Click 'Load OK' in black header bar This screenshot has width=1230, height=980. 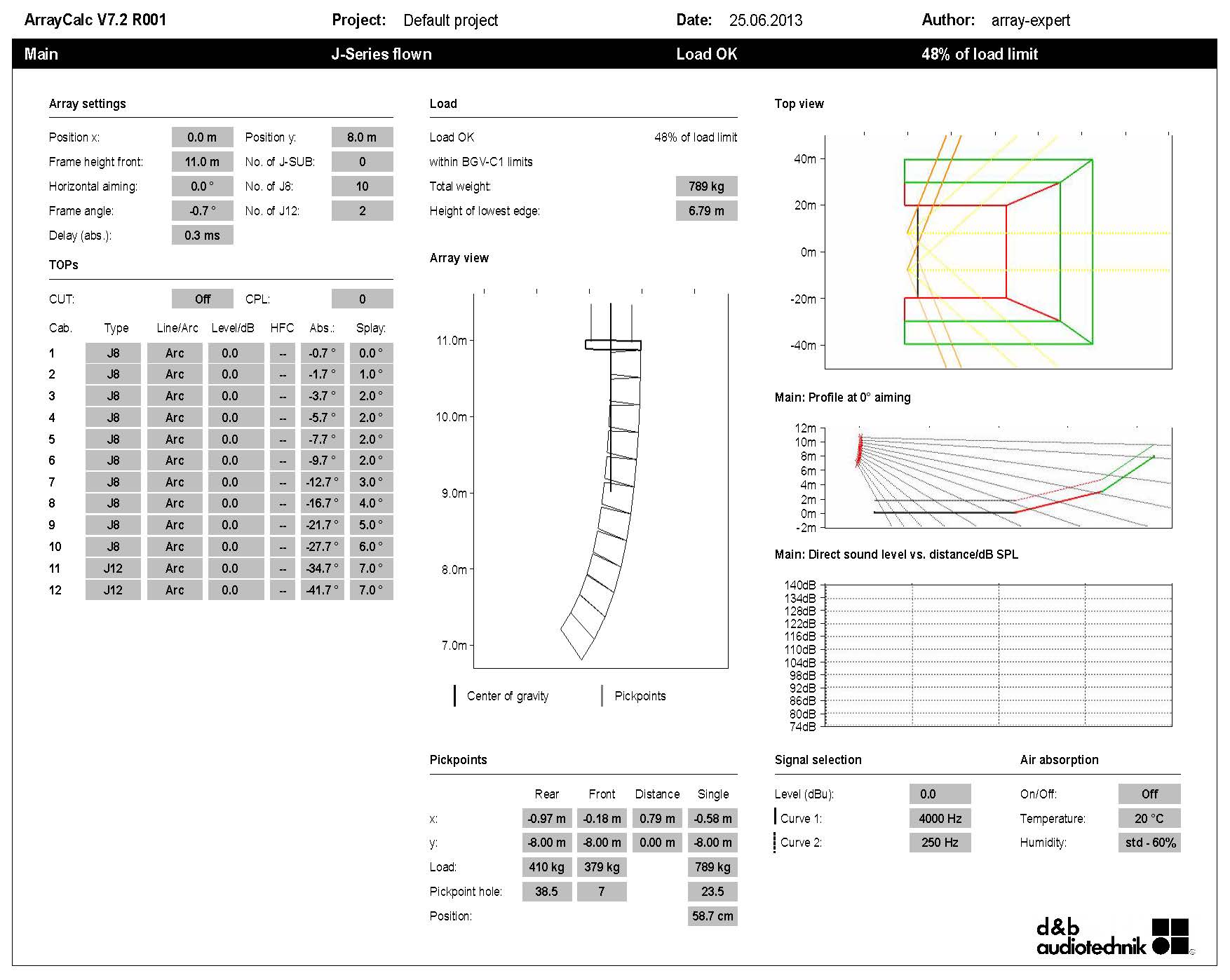click(706, 54)
